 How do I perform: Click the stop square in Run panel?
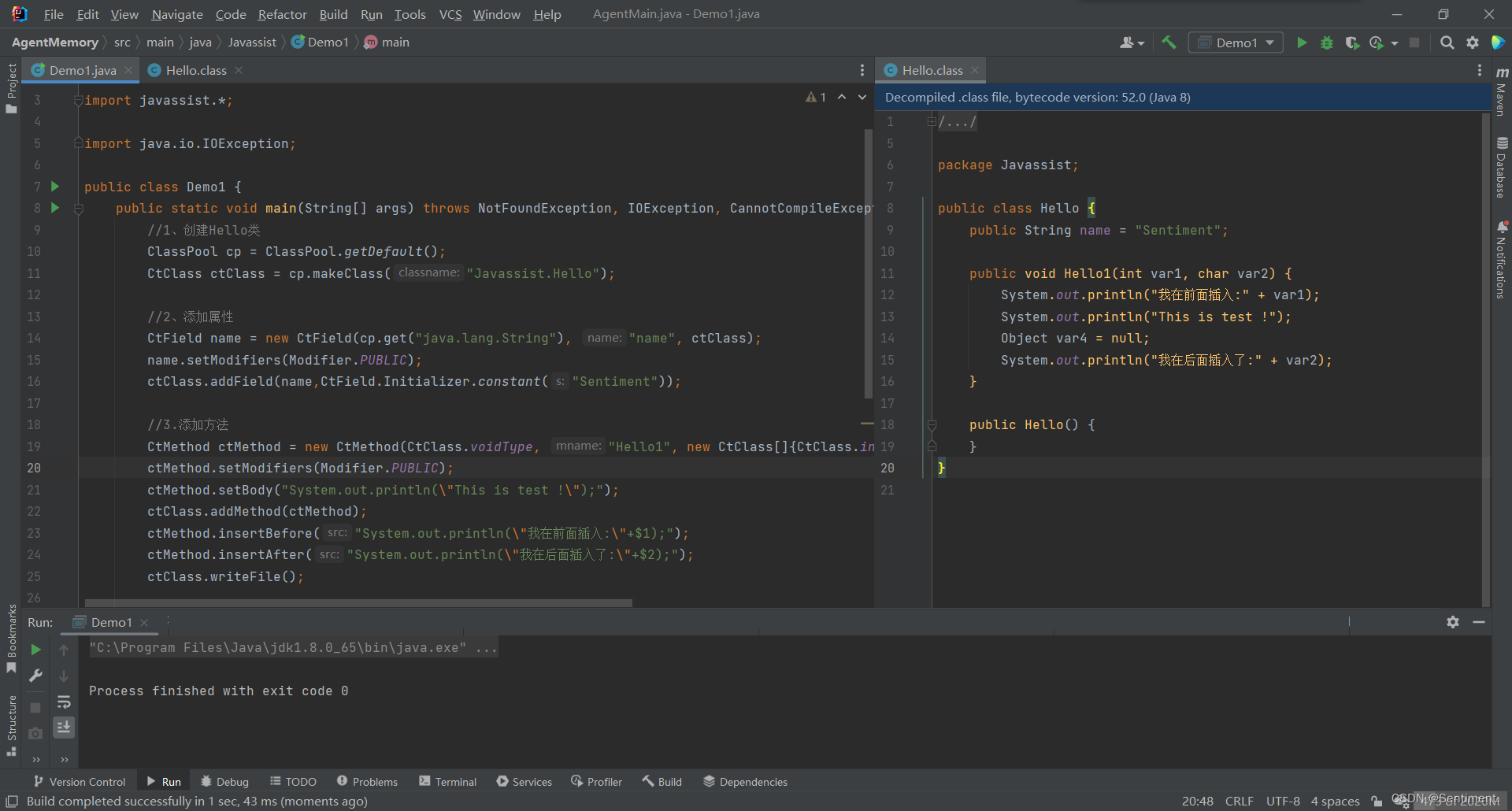coord(35,707)
